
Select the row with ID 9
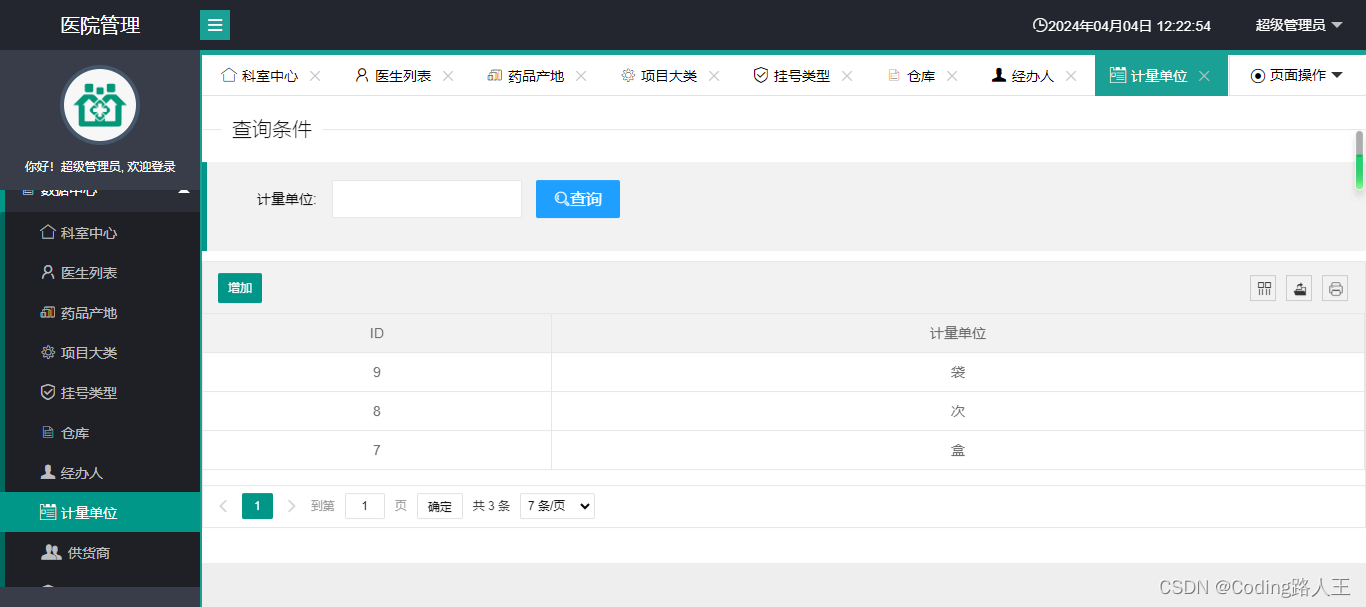tap(784, 372)
